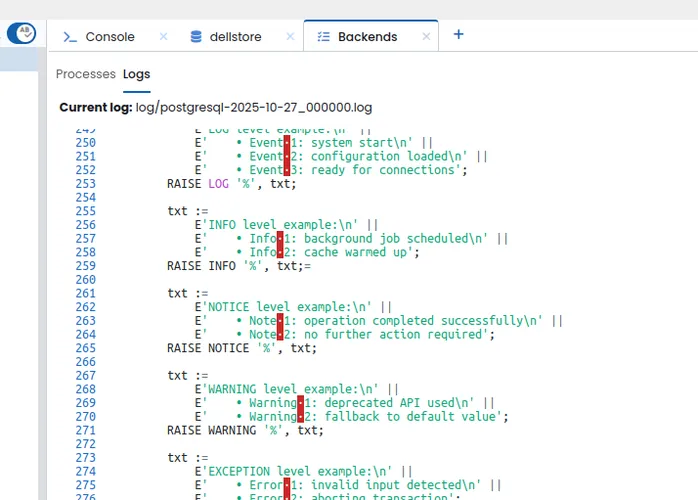Click the checklist icon on Backends tab

(324, 37)
